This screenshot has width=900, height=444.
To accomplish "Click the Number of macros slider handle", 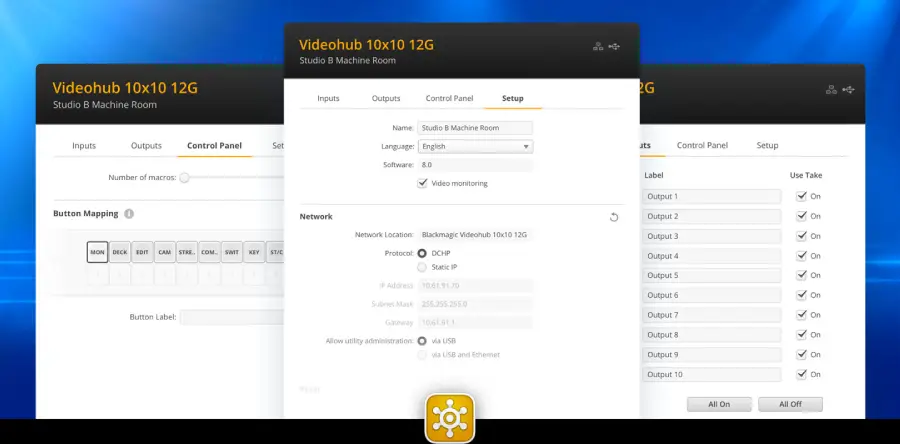I will tap(185, 177).
